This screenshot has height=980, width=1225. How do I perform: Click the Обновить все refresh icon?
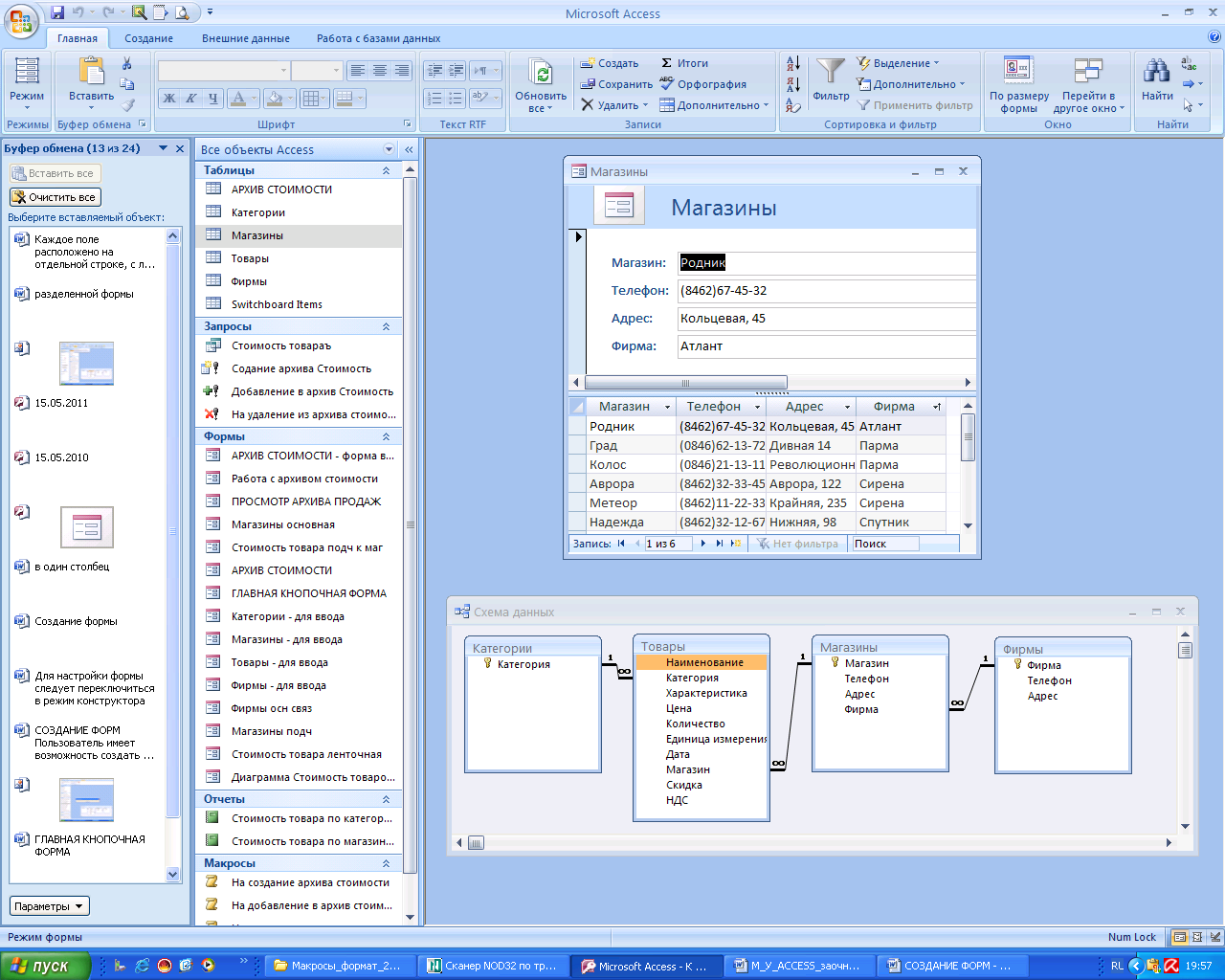(541, 75)
